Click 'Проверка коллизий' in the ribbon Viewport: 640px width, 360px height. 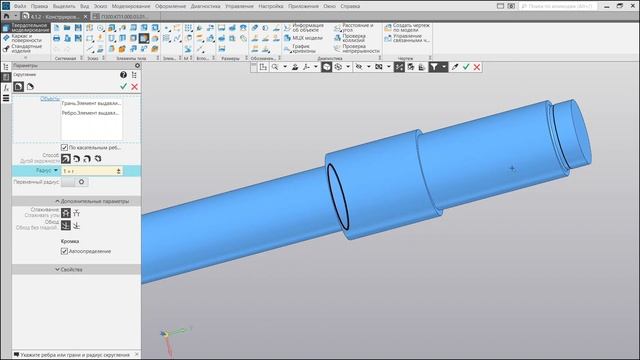coord(351,38)
